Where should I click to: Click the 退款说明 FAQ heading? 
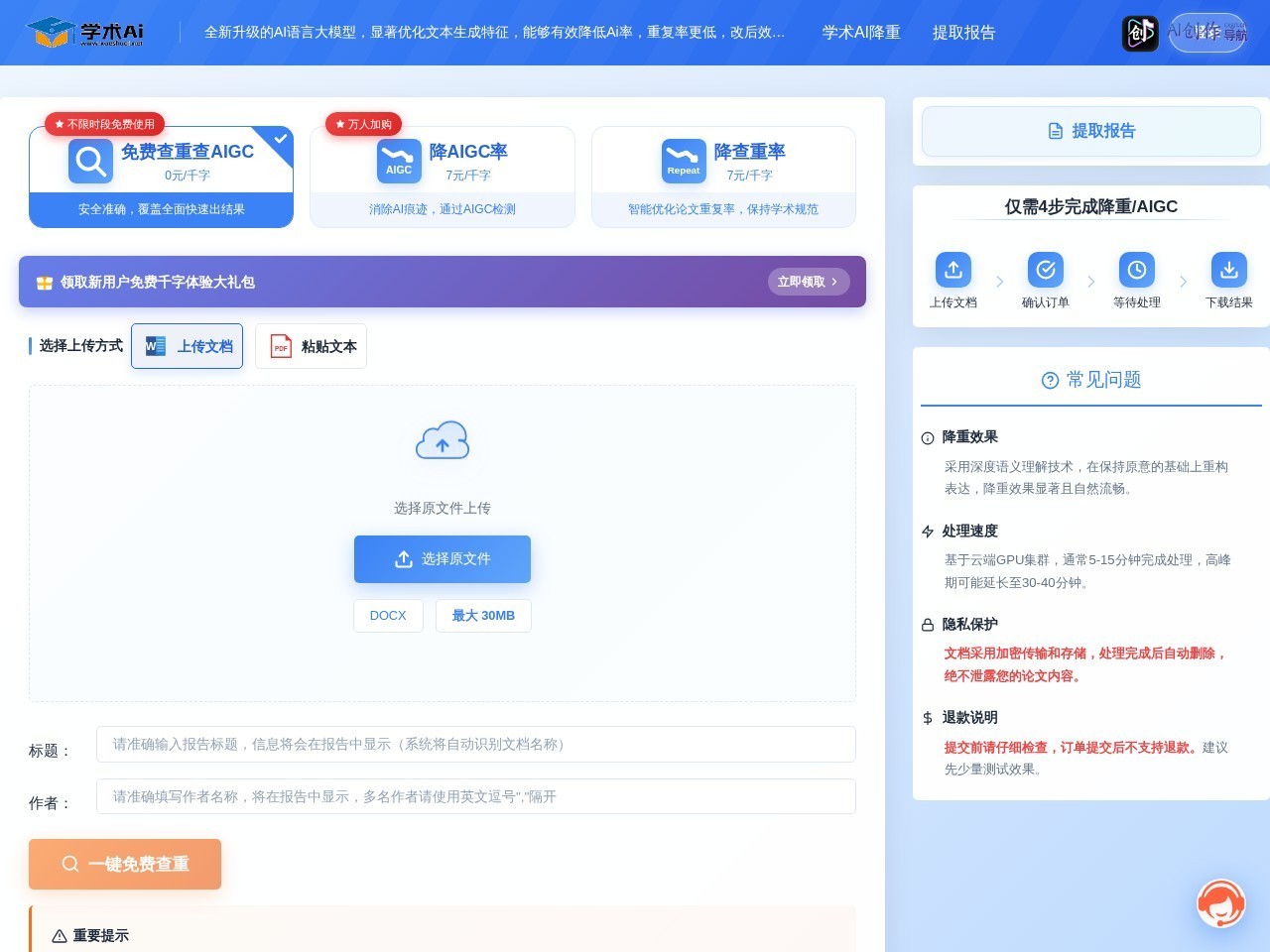click(x=970, y=717)
